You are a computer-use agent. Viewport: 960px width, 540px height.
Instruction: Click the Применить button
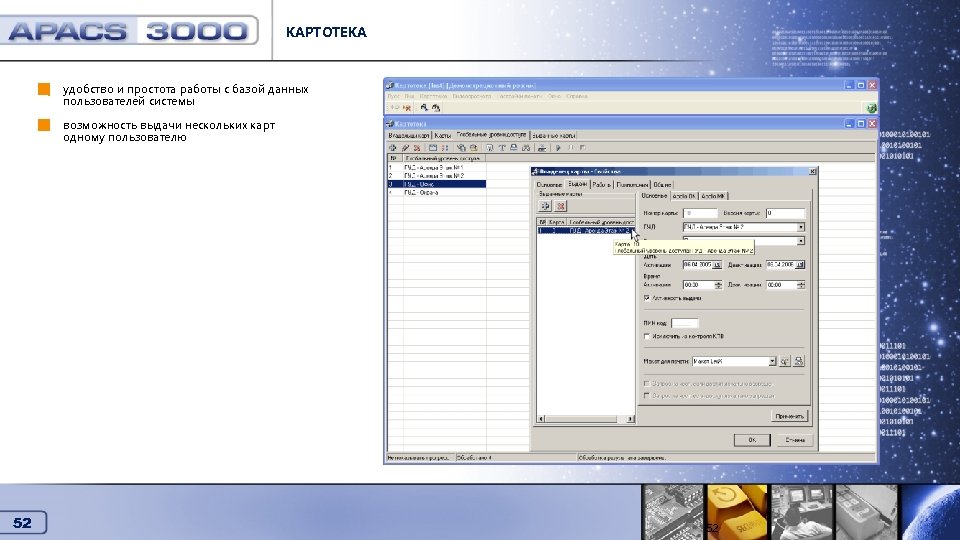pos(789,416)
